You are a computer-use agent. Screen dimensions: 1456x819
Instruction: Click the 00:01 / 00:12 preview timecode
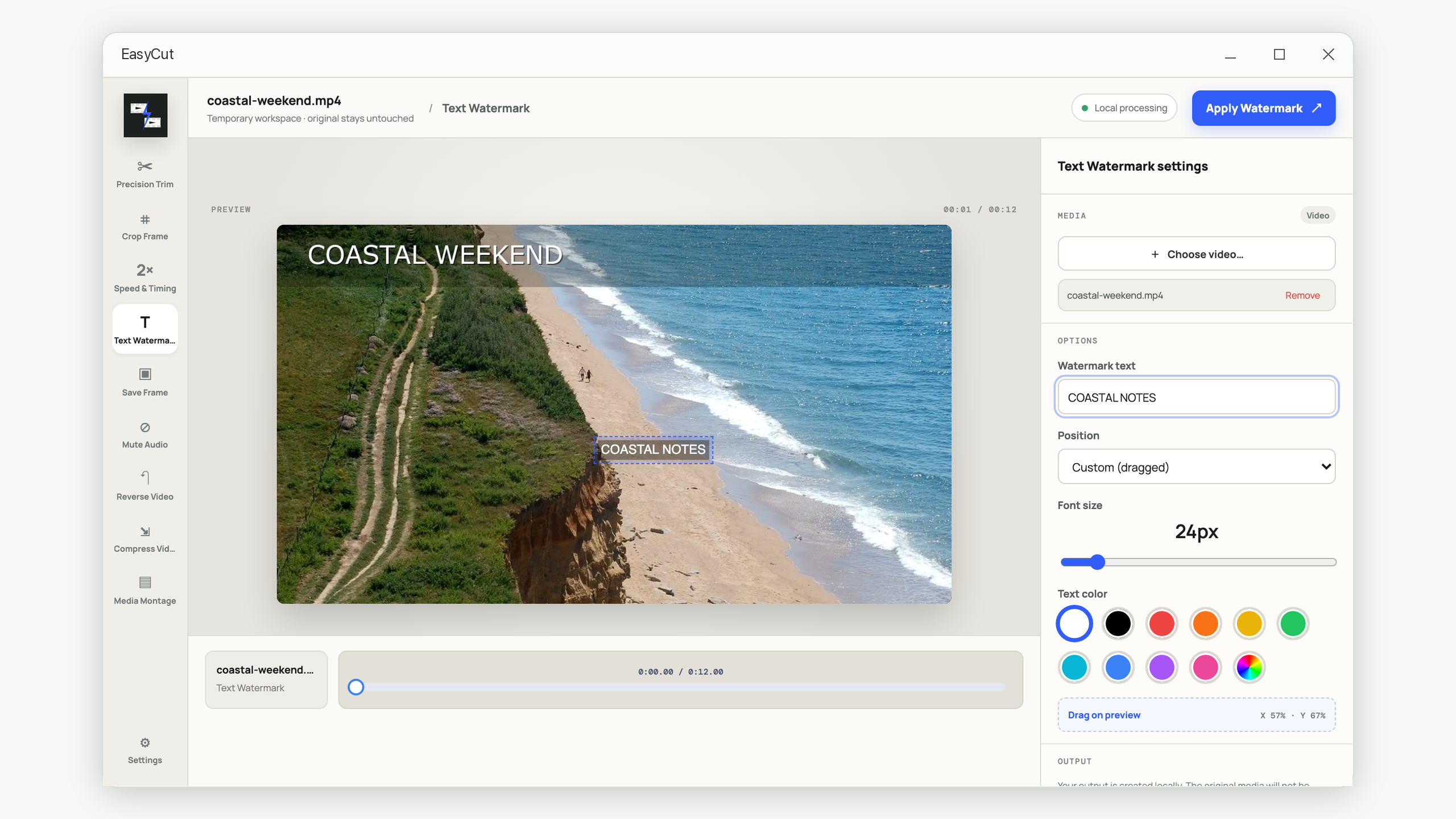coord(980,209)
